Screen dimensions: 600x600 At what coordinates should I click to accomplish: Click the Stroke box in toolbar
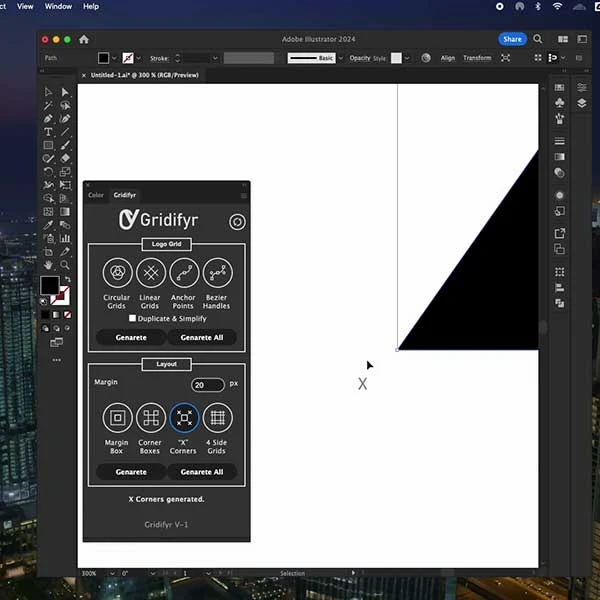pyautogui.click(x=63, y=298)
